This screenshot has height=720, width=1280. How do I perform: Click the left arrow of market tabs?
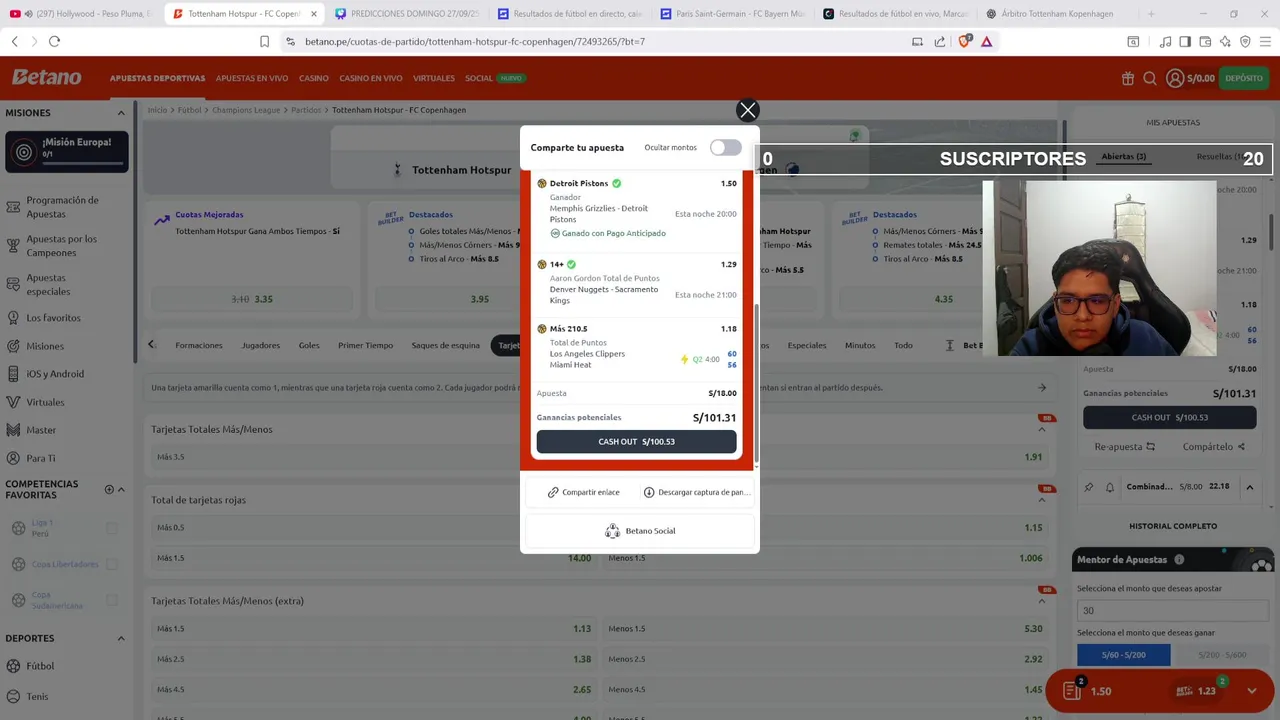coord(151,345)
